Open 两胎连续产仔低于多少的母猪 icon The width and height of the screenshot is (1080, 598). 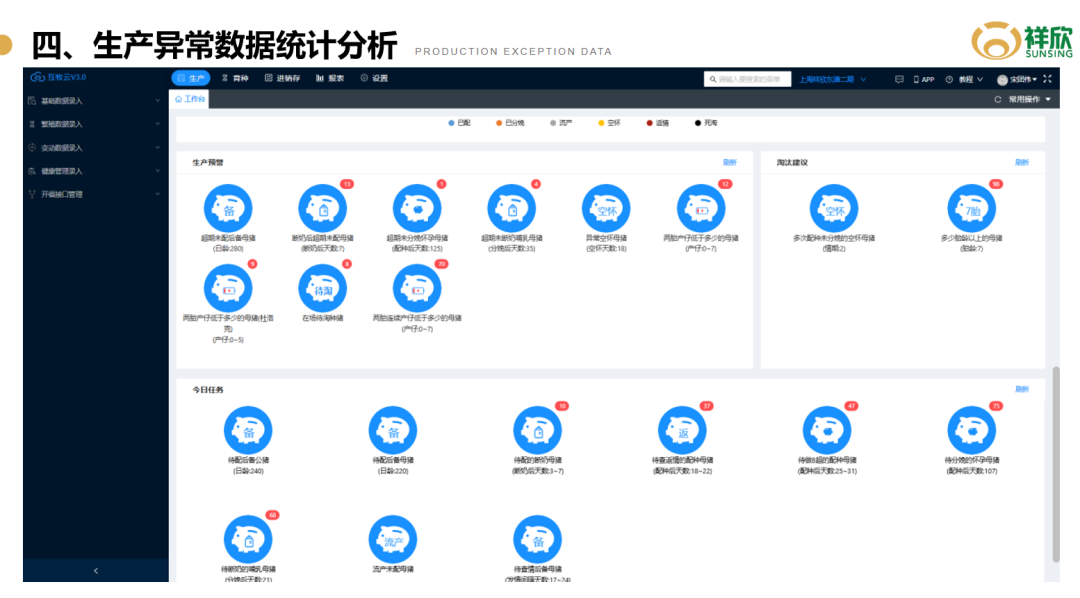click(417, 288)
